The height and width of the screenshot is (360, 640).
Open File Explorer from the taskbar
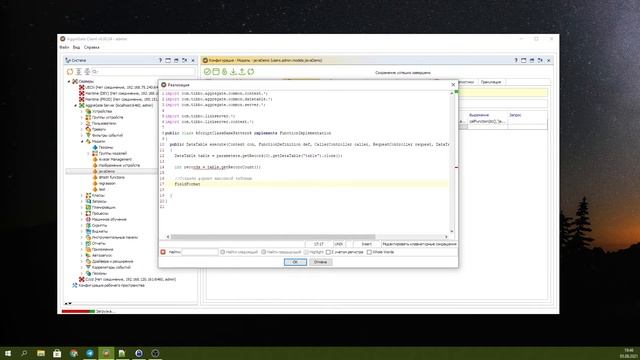pyautogui.click(x=41, y=353)
